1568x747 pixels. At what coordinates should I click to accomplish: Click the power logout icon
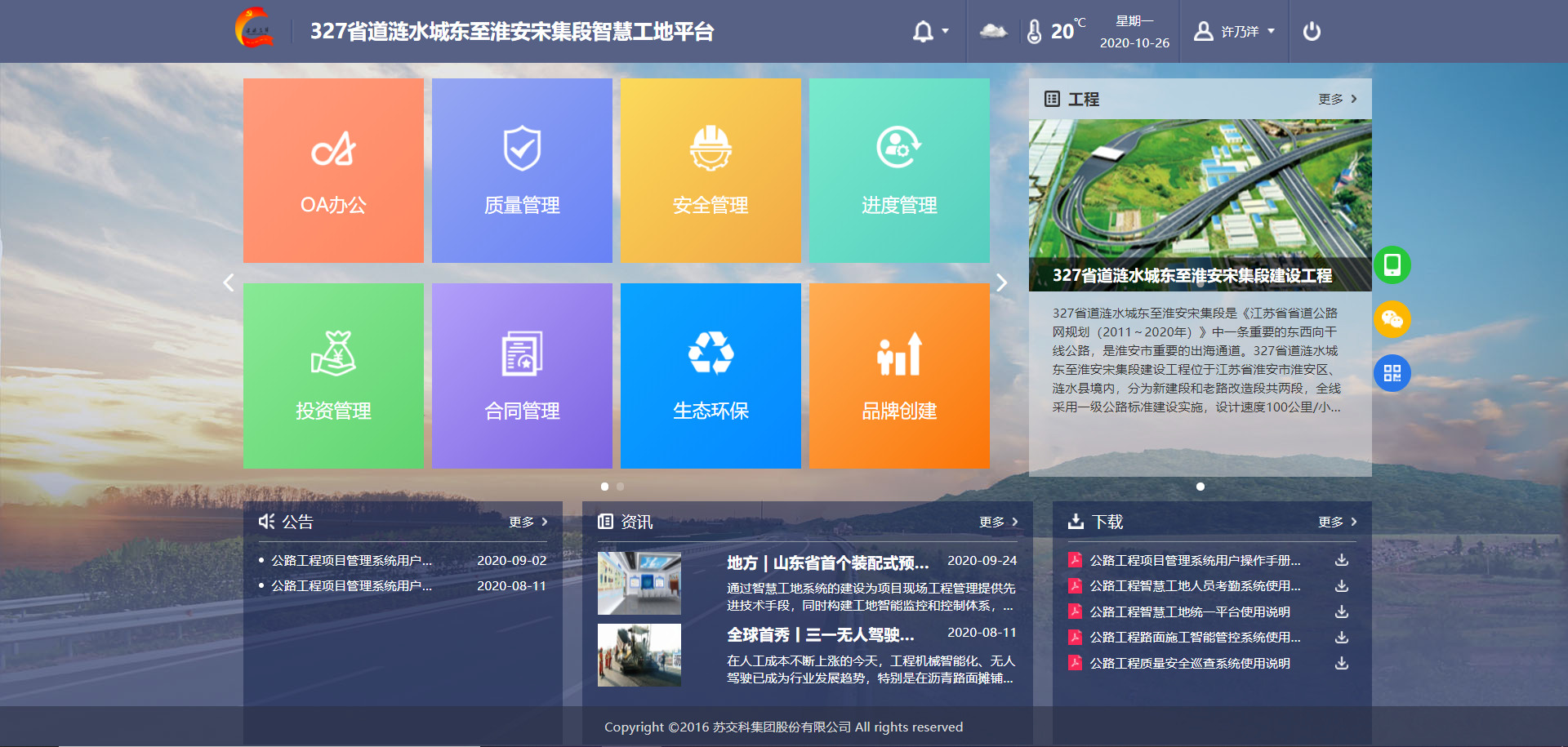pyautogui.click(x=1312, y=32)
